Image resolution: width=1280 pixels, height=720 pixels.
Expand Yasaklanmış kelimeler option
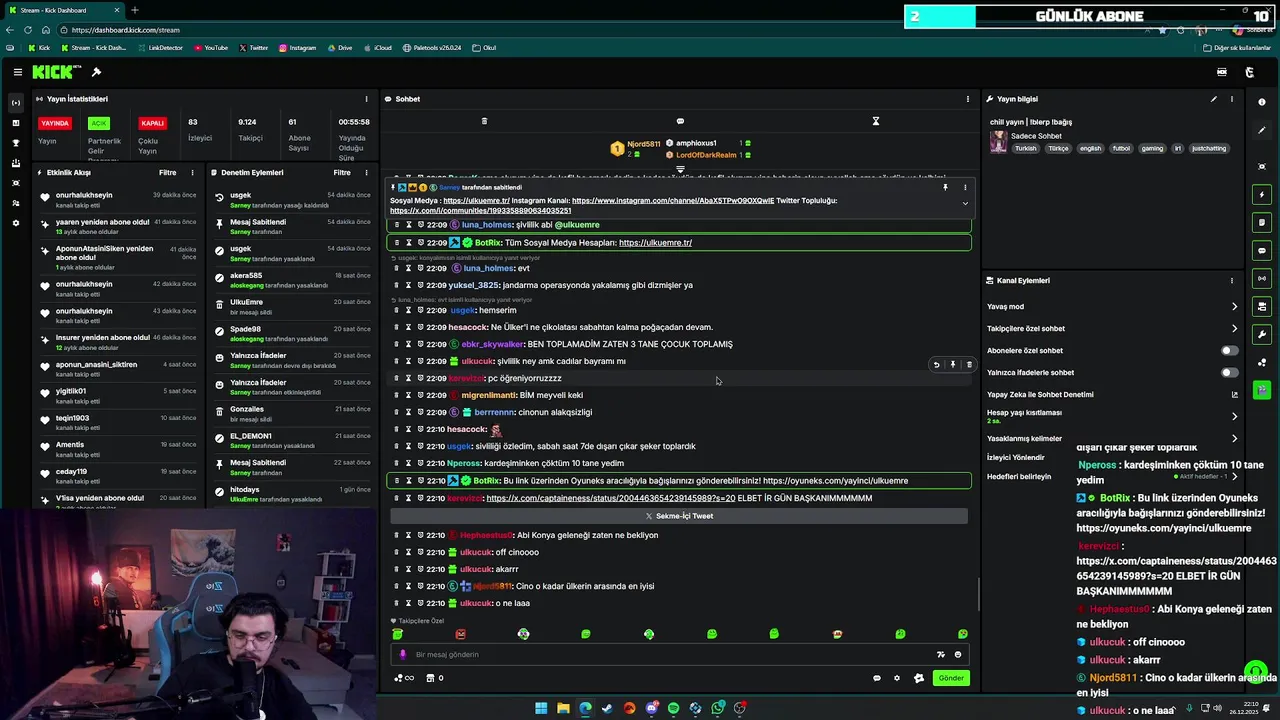pyautogui.click(x=1234, y=438)
